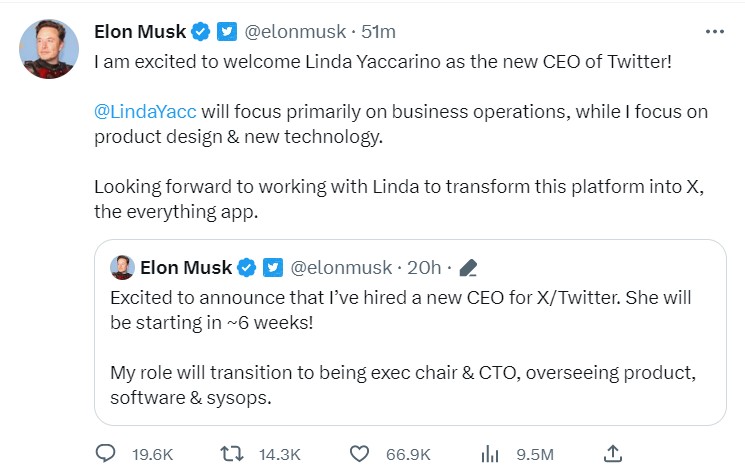The image size is (745, 473).
Task: Click the Twitter bird badge in quoted tweet
Action: 273,267
